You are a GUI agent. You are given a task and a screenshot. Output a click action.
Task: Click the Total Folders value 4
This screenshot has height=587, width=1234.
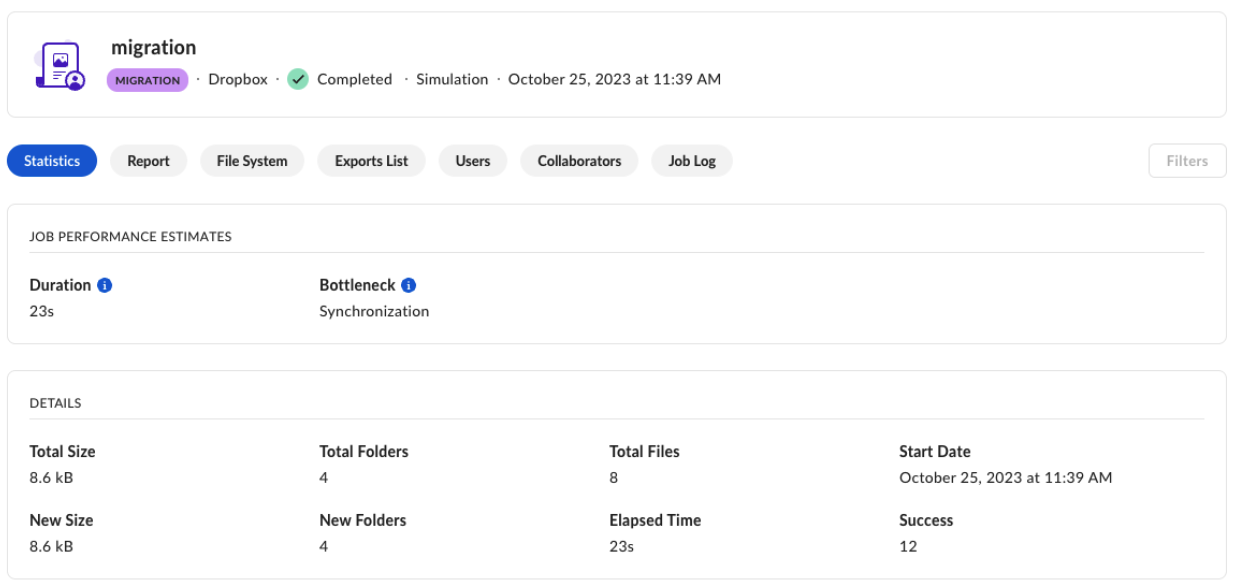324,478
